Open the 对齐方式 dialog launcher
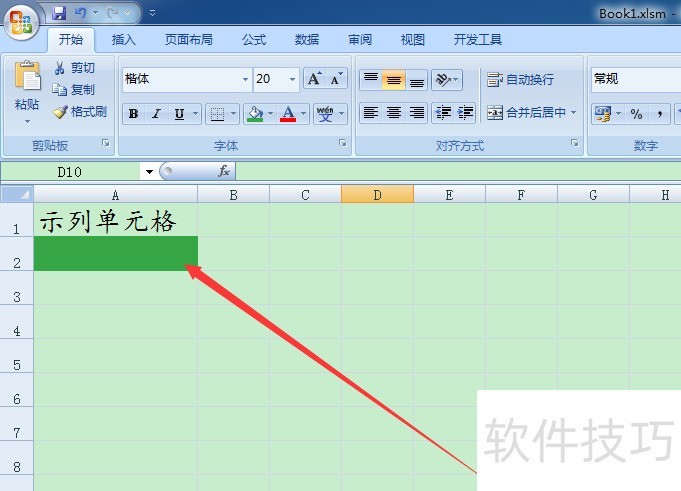 [x=575, y=143]
